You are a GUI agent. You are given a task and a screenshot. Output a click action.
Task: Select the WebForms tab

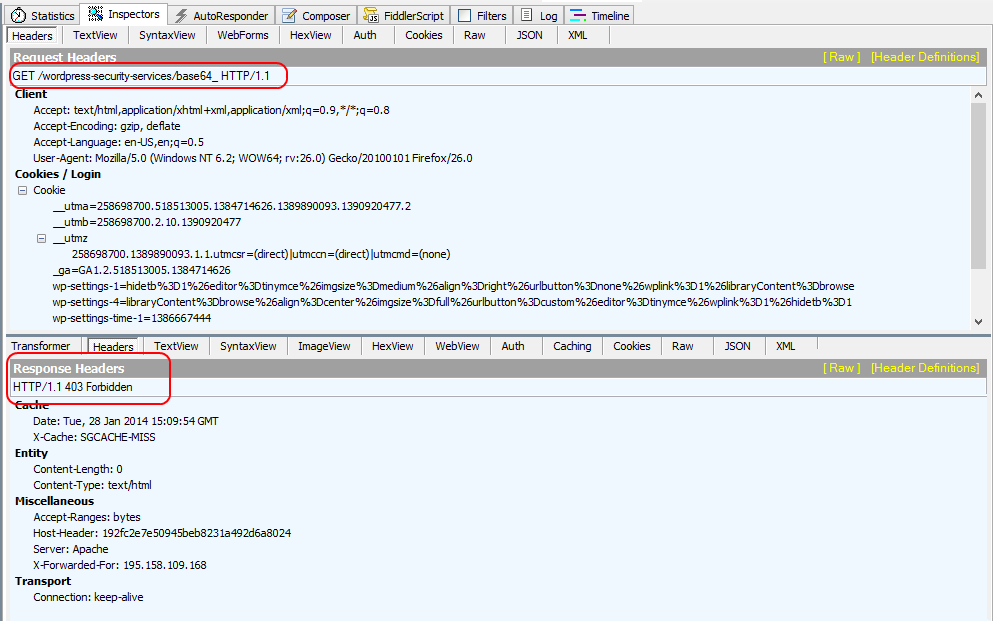tap(243, 35)
